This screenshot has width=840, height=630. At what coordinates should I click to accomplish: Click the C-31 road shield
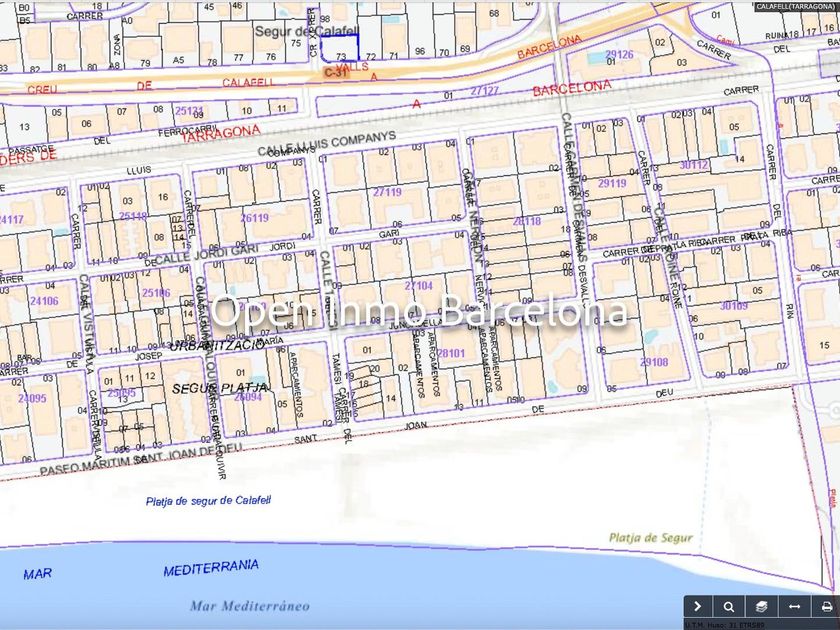tap(336, 73)
